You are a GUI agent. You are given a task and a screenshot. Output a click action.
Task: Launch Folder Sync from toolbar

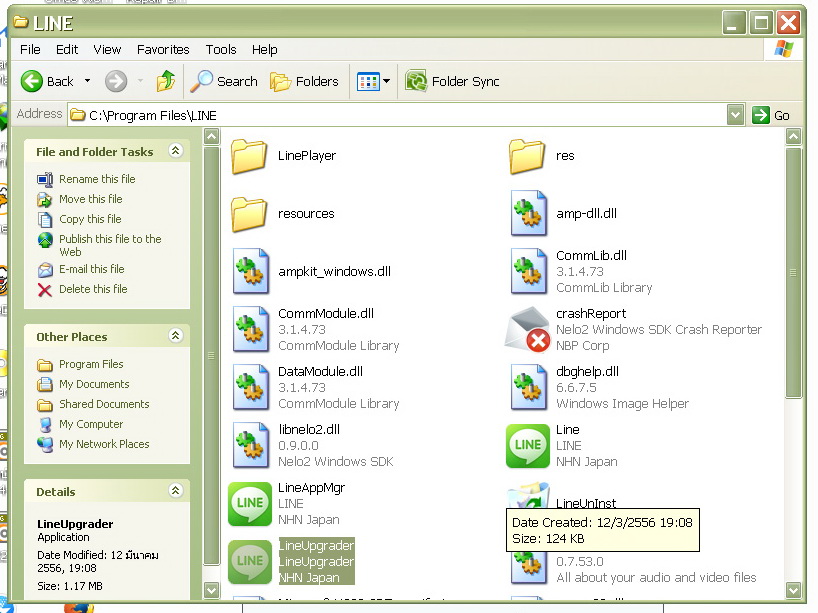click(452, 81)
